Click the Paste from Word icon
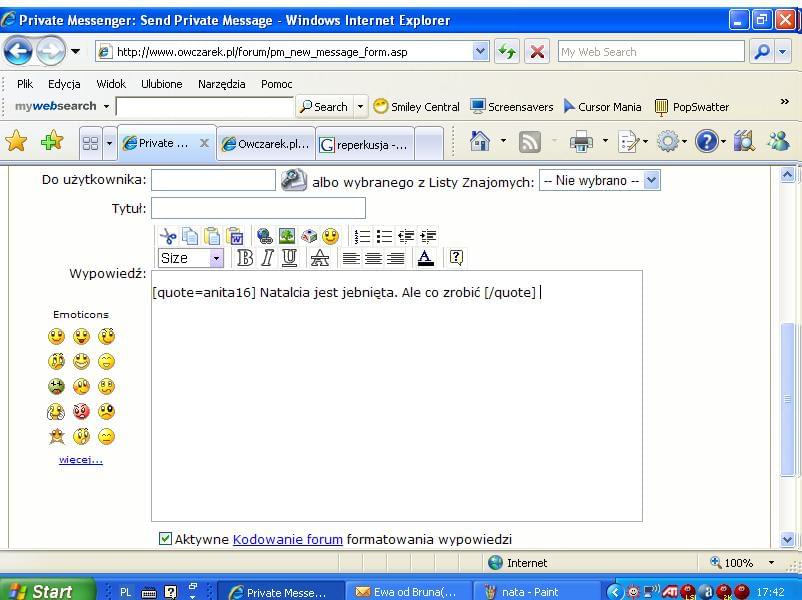Screen dimensions: 802x600 (x=235, y=236)
